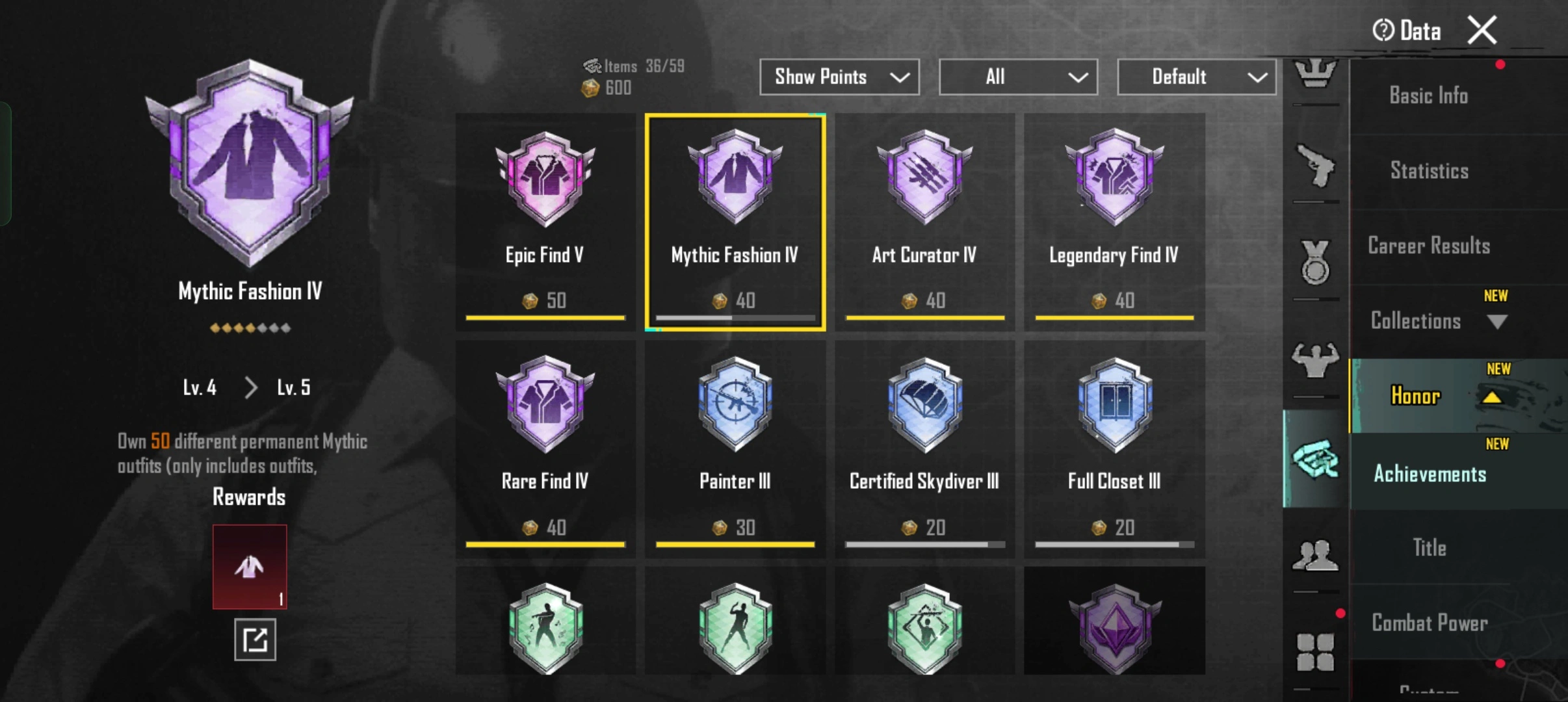Open the medal sidebar icon
1568x702 pixels.
pos(1315,263)
